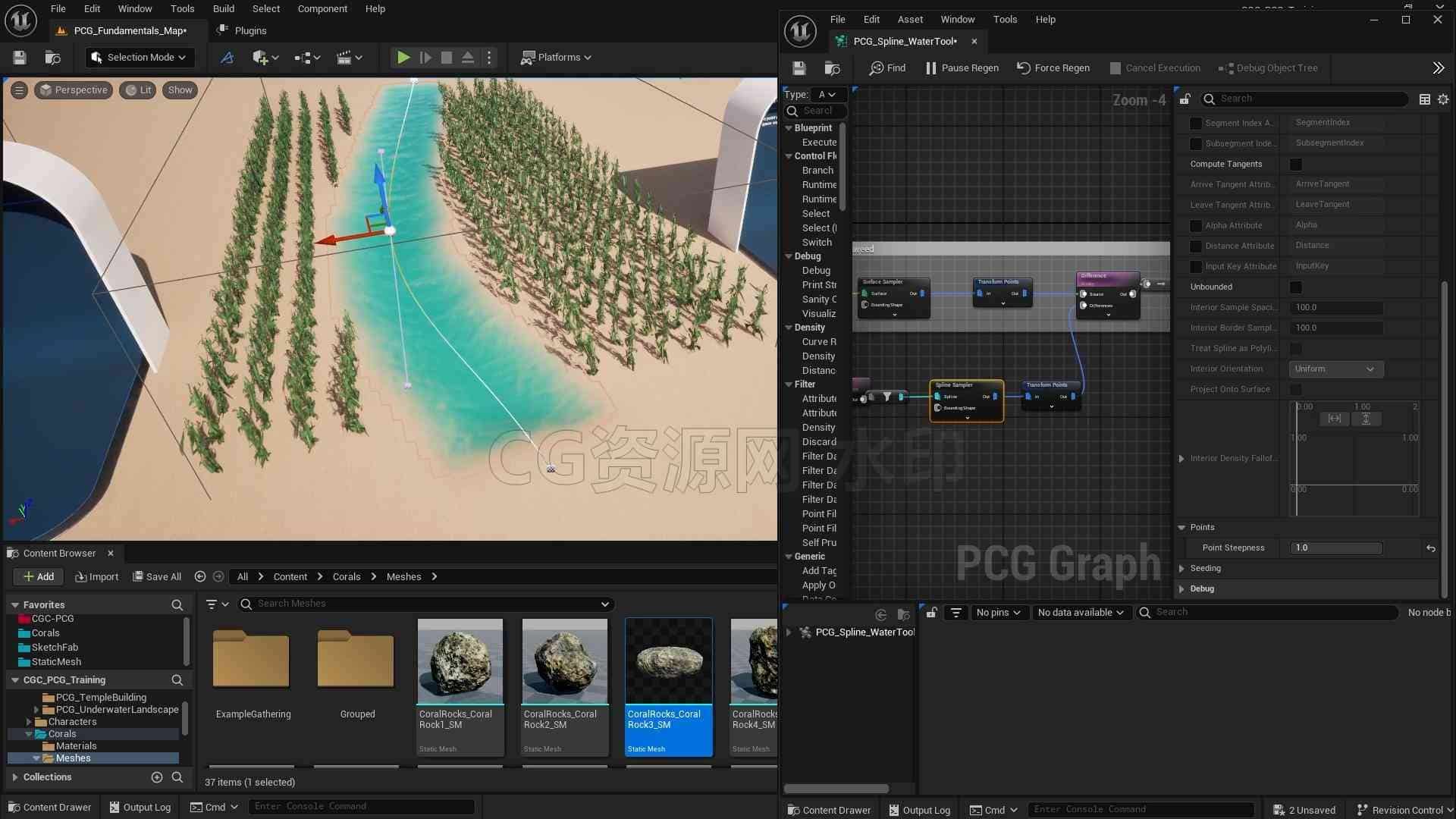The image size is (1456, 819).
Task: Reset Point Steepness to default arrow
Action: click(x=1431, y=548)
